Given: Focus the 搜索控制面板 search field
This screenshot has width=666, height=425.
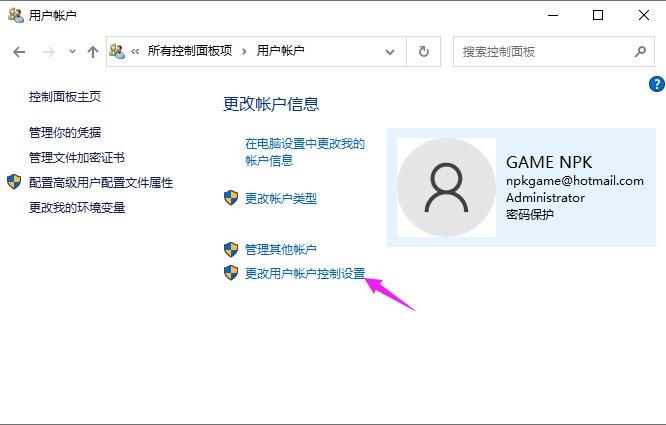Looking at the screenshot, I should pos(540,51).
